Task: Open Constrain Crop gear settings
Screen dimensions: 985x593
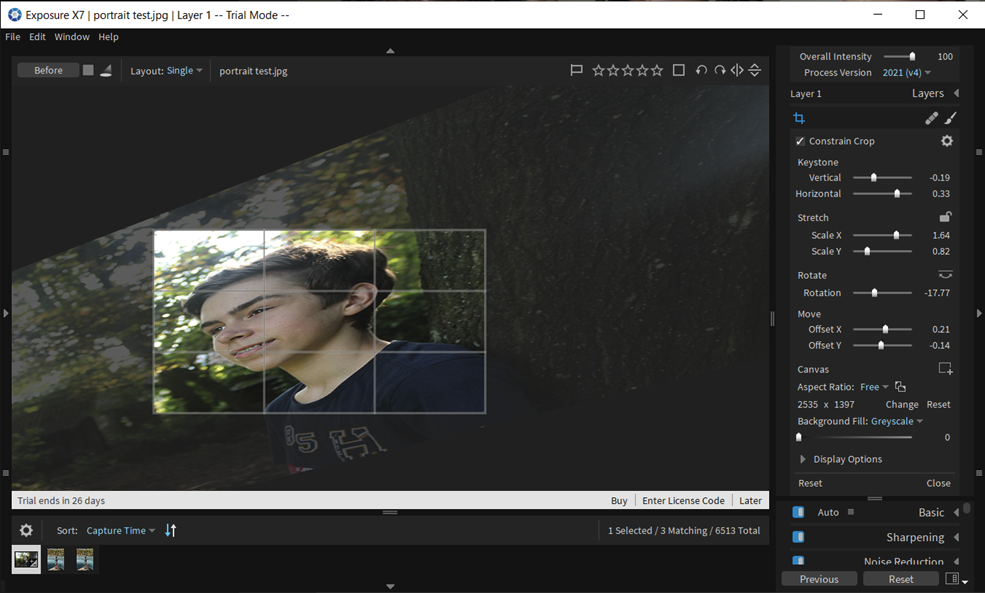Action: [x=946, y=141]
